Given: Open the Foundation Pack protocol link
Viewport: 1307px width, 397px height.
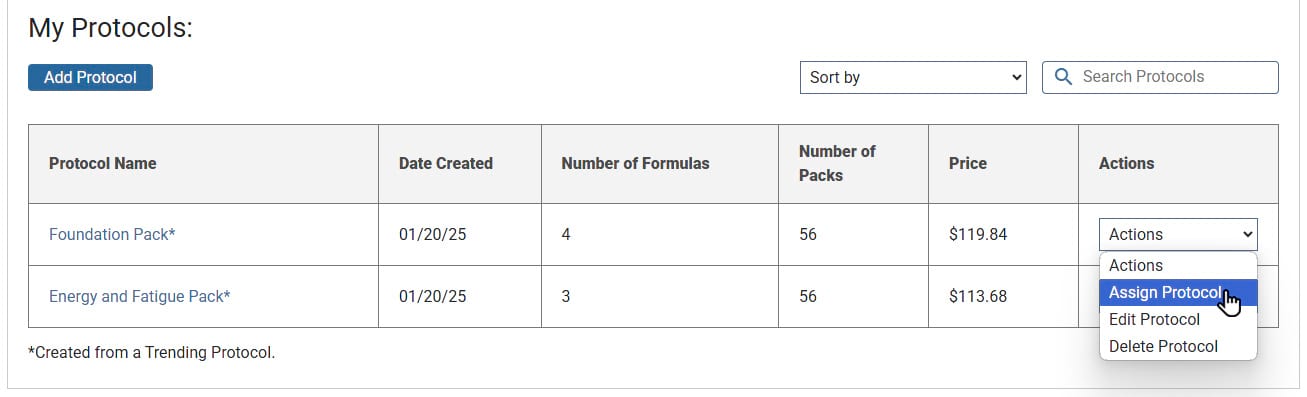Looking at the screenshot, I should [x=112, y=234].
